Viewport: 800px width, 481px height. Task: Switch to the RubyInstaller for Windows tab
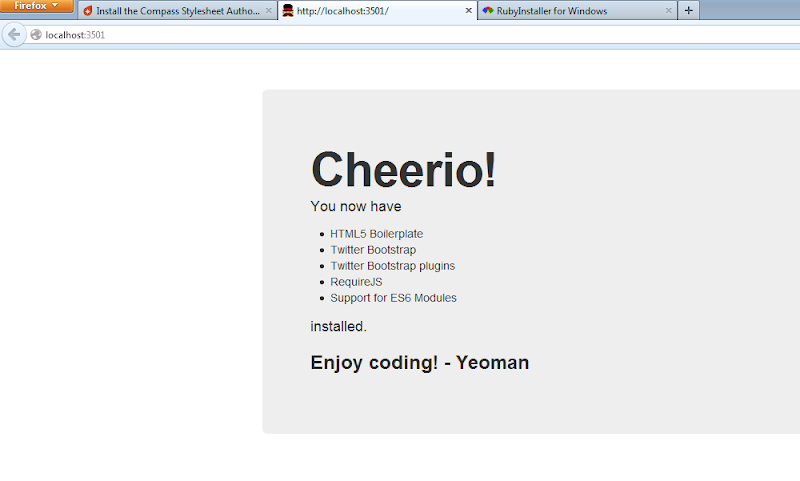577,11
